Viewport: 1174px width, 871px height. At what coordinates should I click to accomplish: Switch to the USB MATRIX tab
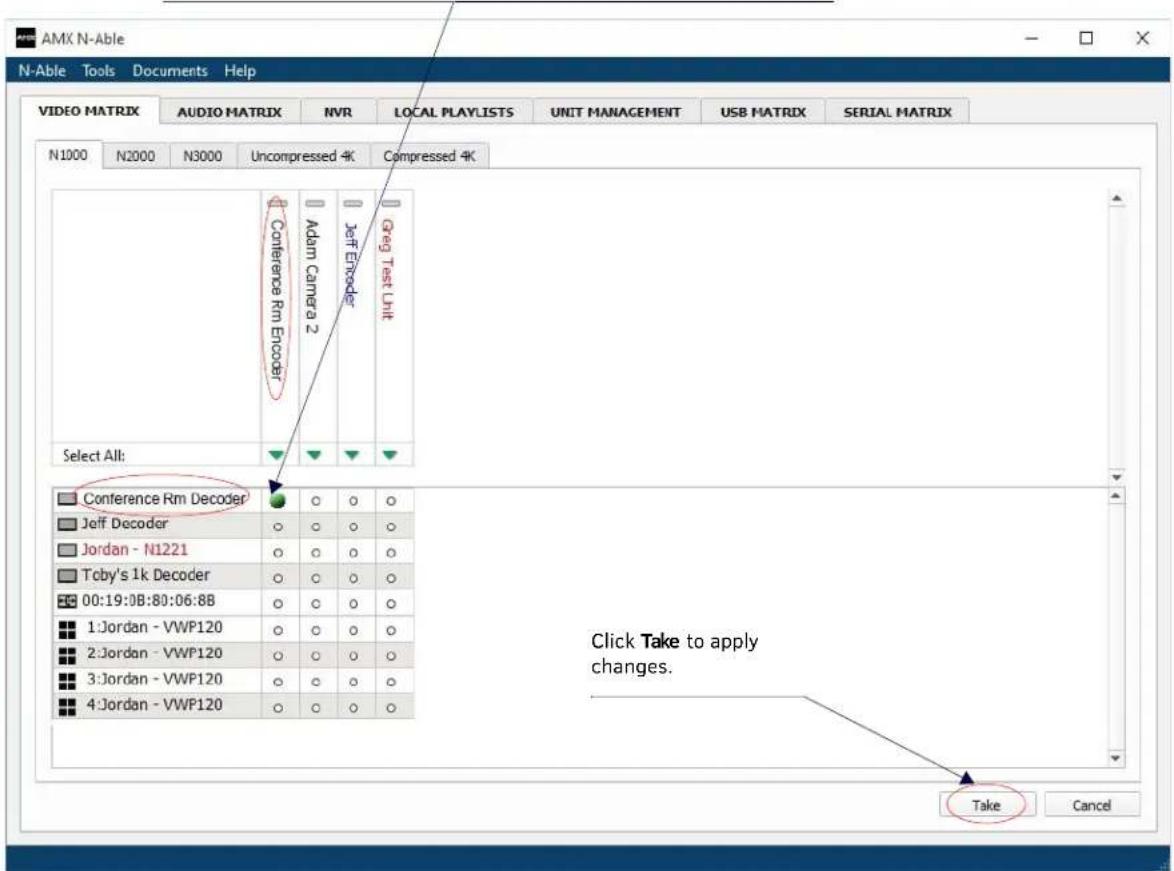763,112
